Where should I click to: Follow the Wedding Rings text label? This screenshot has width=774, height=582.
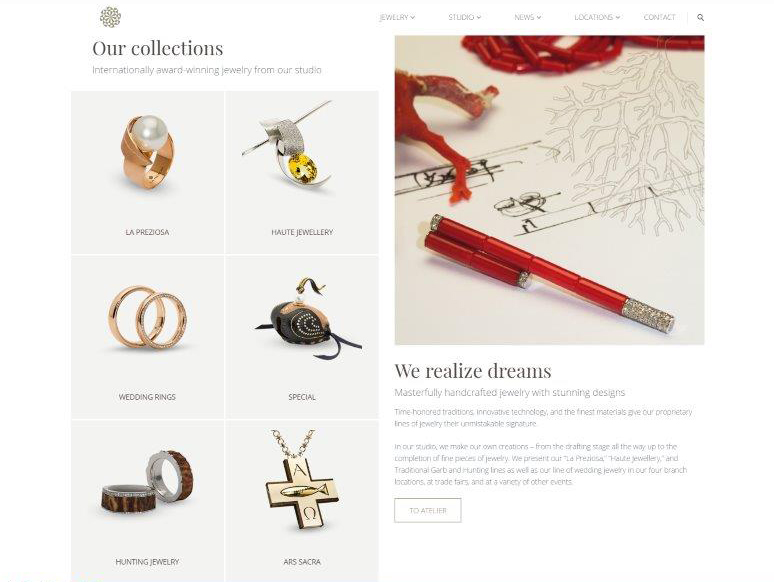pos(147,397)
